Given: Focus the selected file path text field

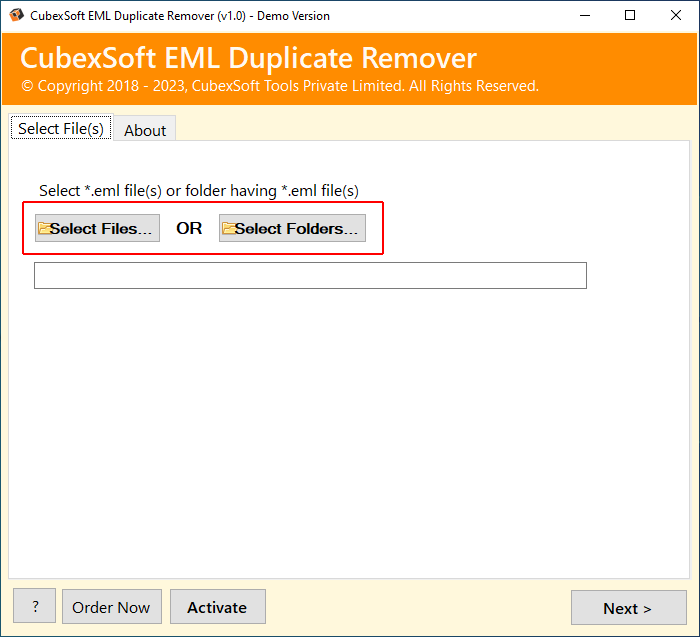Looking at the screenshot, I should click(310, 275).
